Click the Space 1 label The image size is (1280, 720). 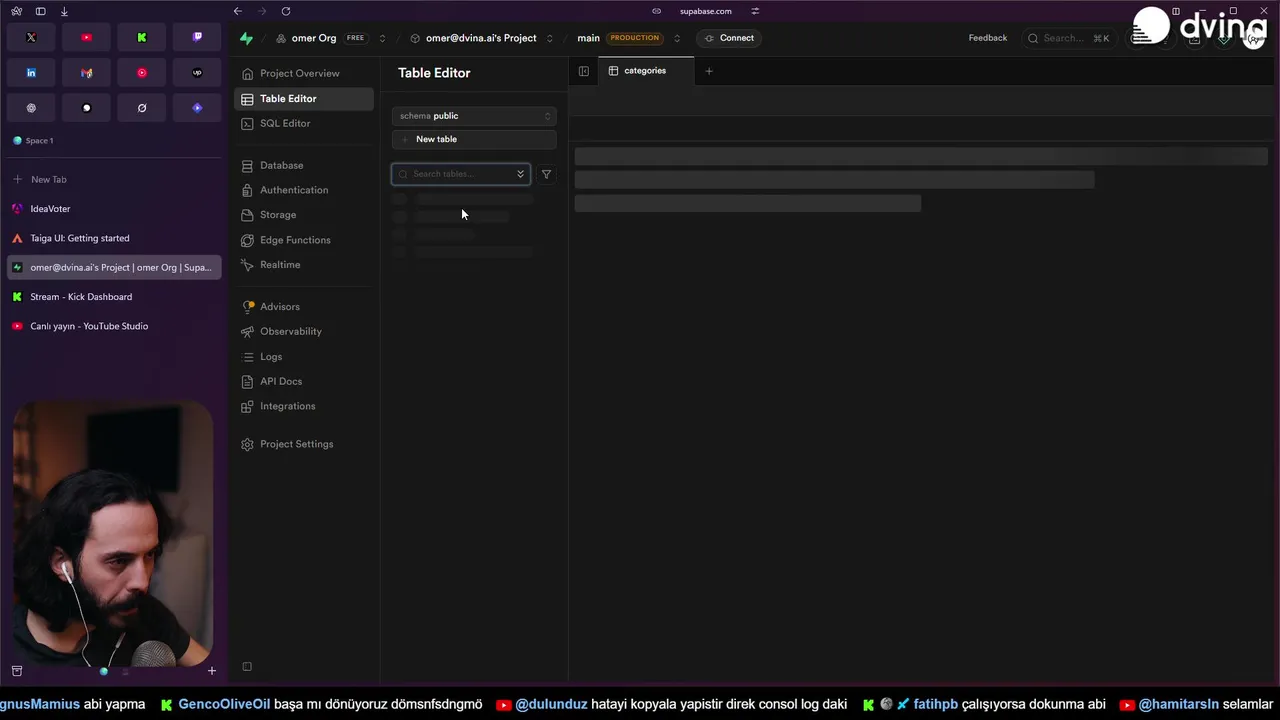[39, 141]
